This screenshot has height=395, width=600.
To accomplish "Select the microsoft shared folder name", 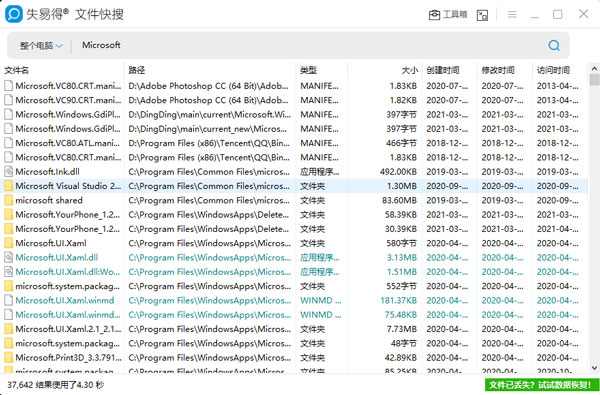I will tap(49, 200).
